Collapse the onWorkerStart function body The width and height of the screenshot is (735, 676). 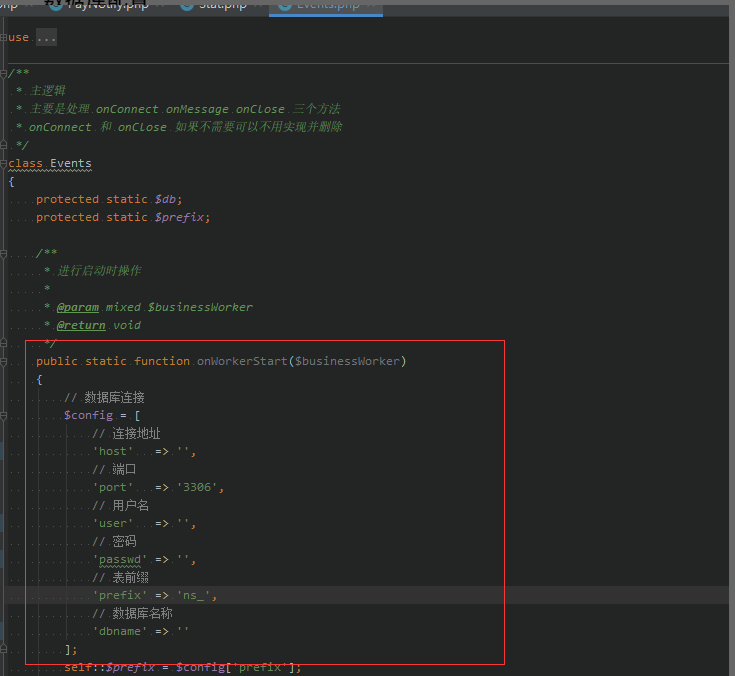[4, 361]
